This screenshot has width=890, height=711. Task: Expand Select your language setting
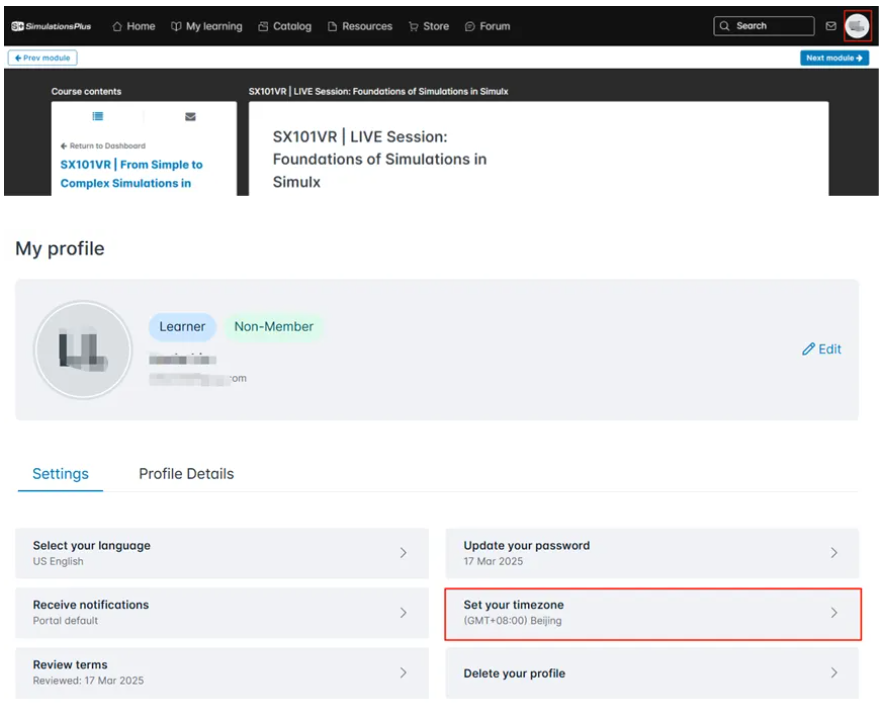(x=222, y=553)
